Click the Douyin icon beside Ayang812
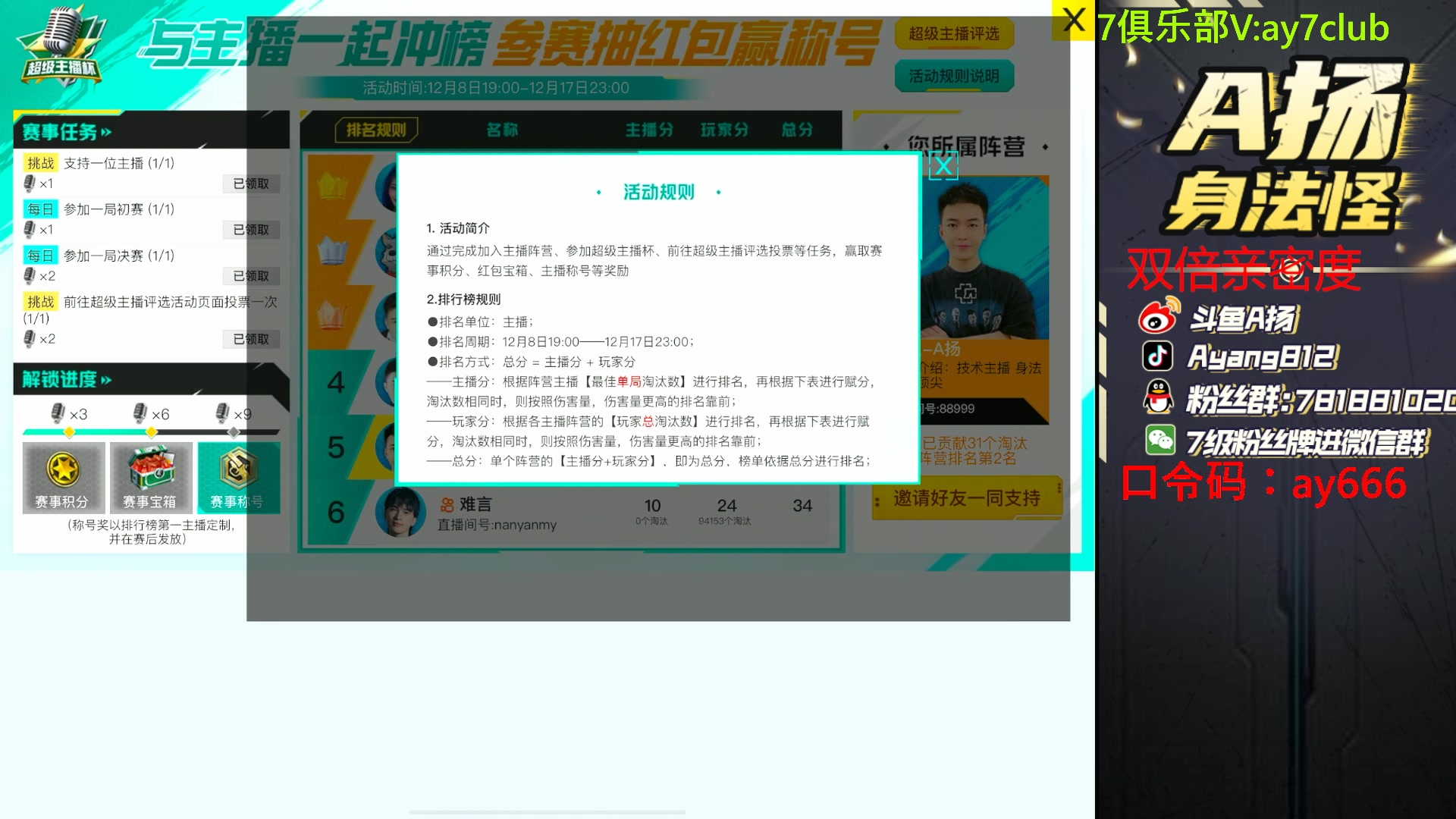This screenshot has height=819, width=1456. pos(1158,356)
